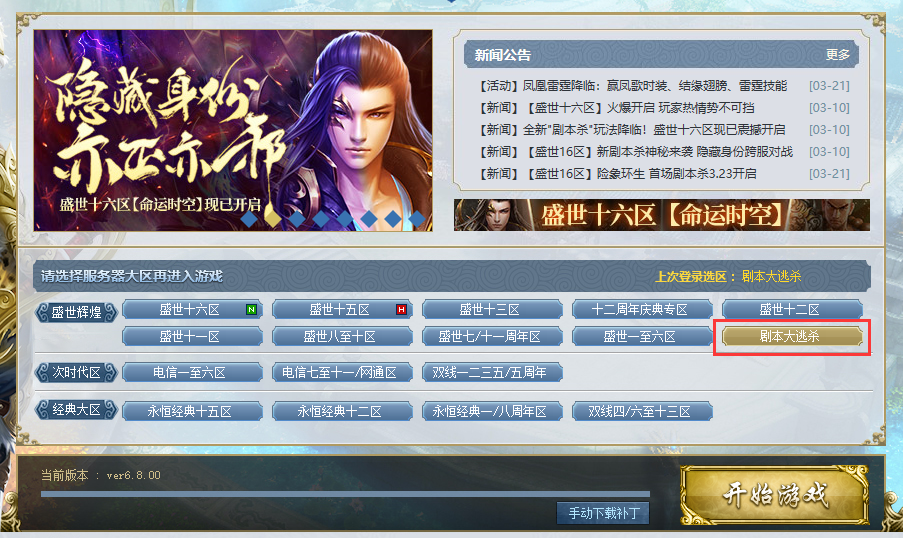This screenshot has width=903, height=538.
Task: Choose the 剧本大逃杀 server zone
Action: (x=792, y=336)
